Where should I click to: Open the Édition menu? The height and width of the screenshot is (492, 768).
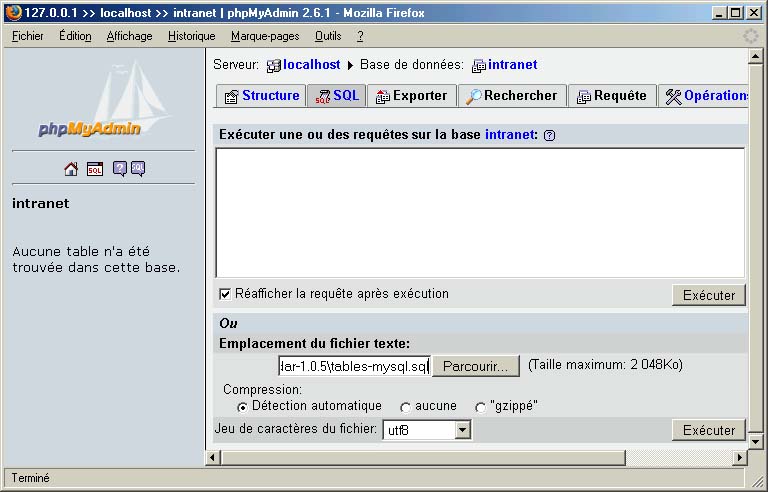(75, 36)
